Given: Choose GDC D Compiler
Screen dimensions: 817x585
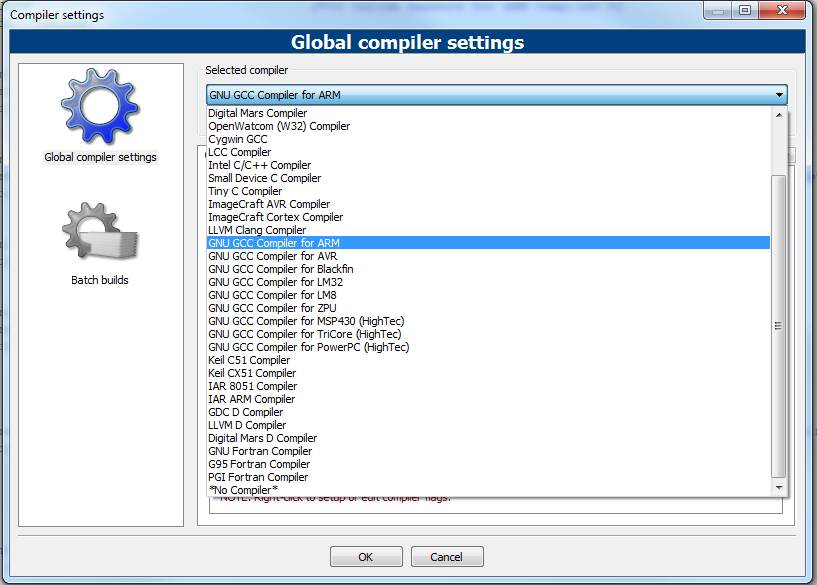Looking at the screenshot, I should point(488,413).
